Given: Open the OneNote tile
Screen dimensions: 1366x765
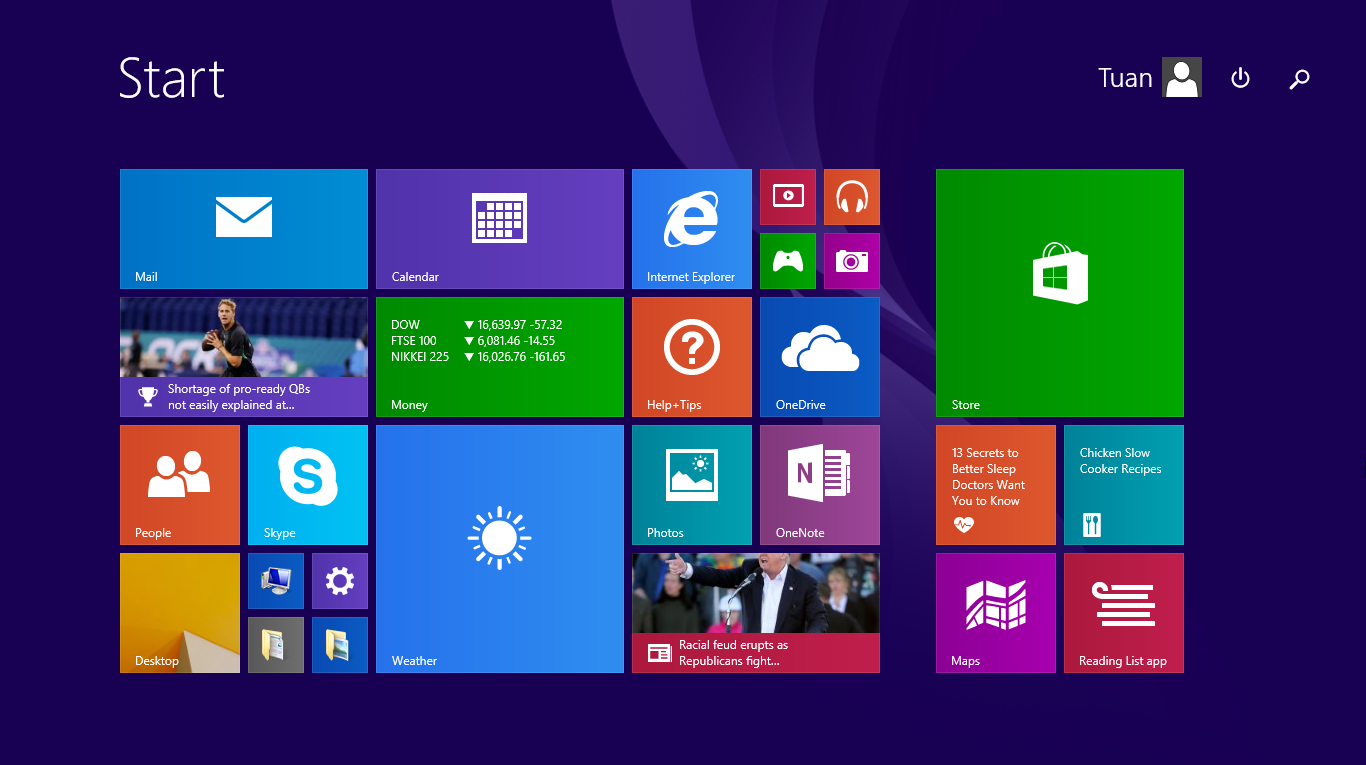Looking at the screenshot, I should point(820,485).
